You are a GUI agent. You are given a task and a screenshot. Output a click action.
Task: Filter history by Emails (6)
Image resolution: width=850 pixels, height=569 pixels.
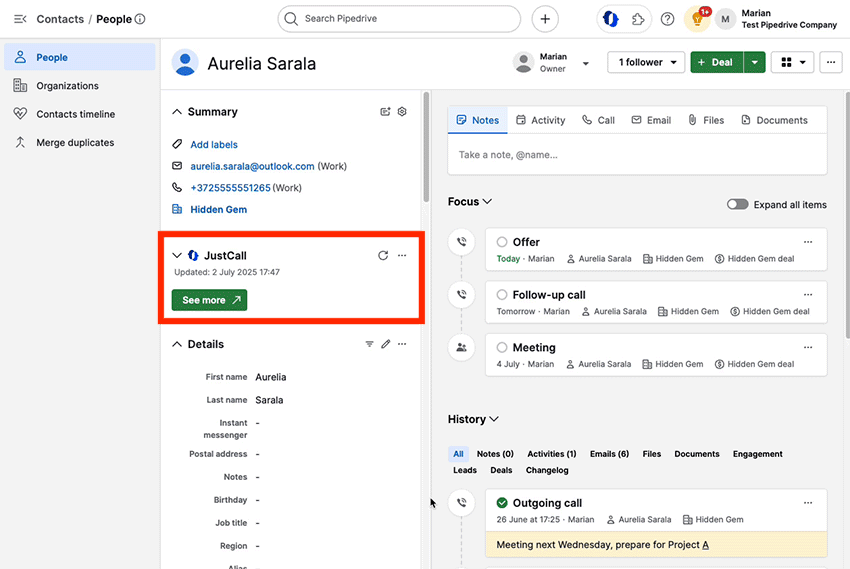point(609,454)
